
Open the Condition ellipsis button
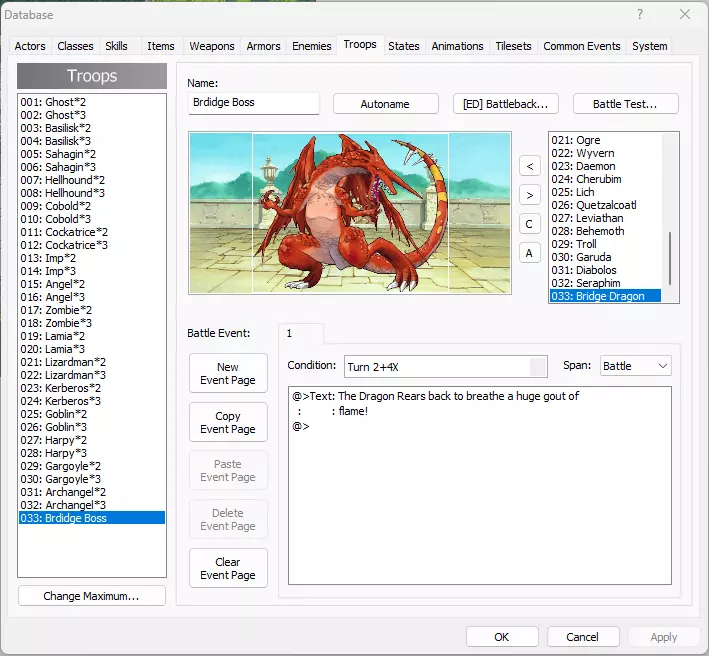coord(538,367)
